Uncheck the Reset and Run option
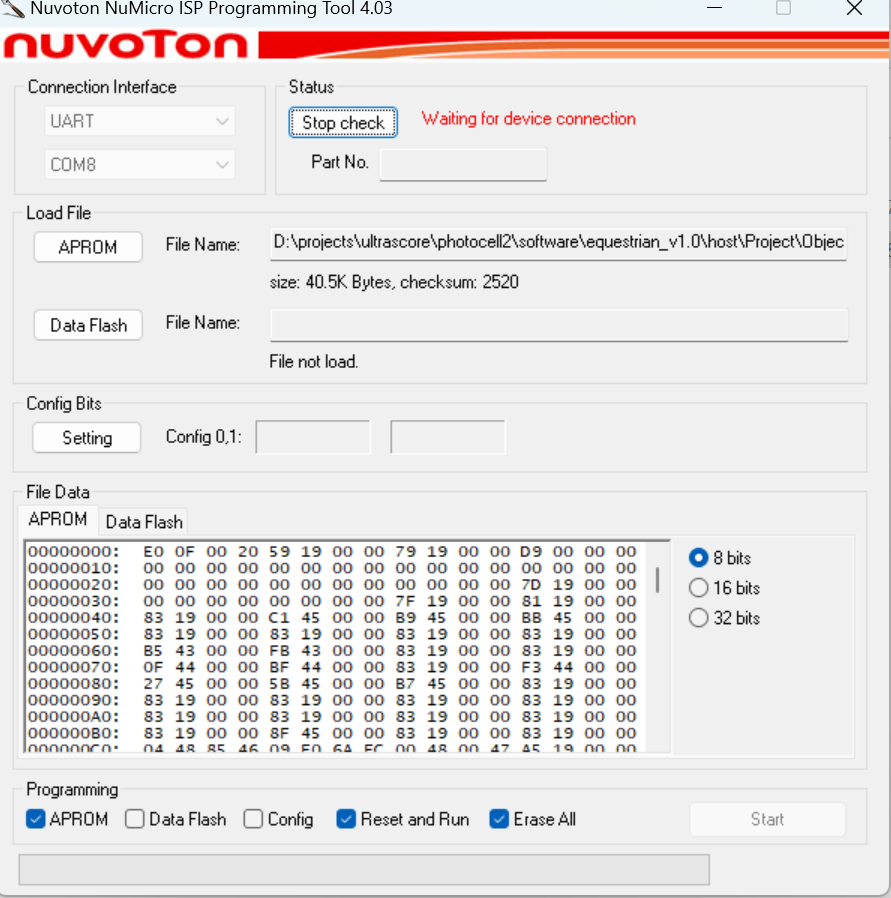The height and width of the screenshot is (898, 891). point(345,819)
